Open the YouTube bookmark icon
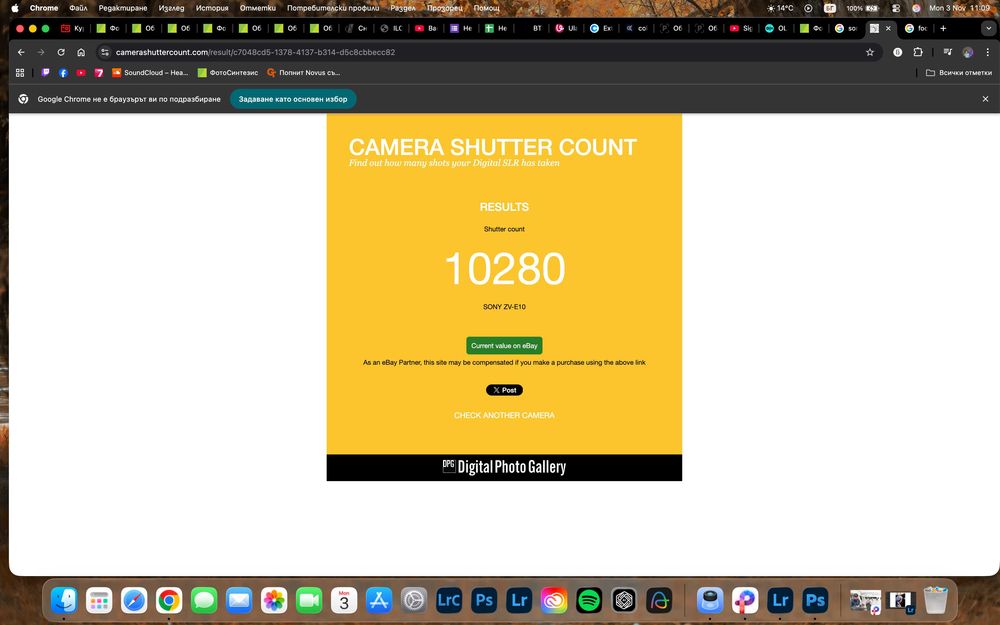The image size is (1000, 625). 81,73
